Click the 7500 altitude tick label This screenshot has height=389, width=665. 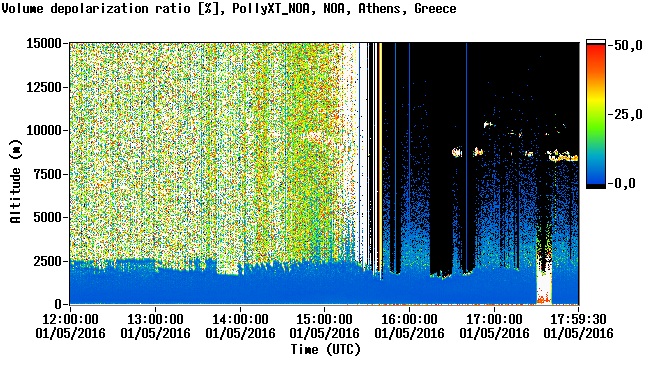48,174
